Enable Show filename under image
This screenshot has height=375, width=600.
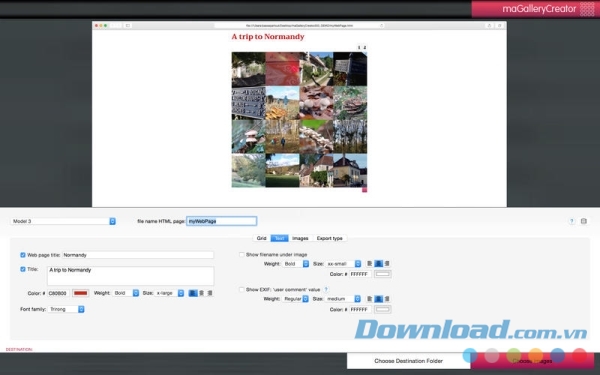click(241, 254)
